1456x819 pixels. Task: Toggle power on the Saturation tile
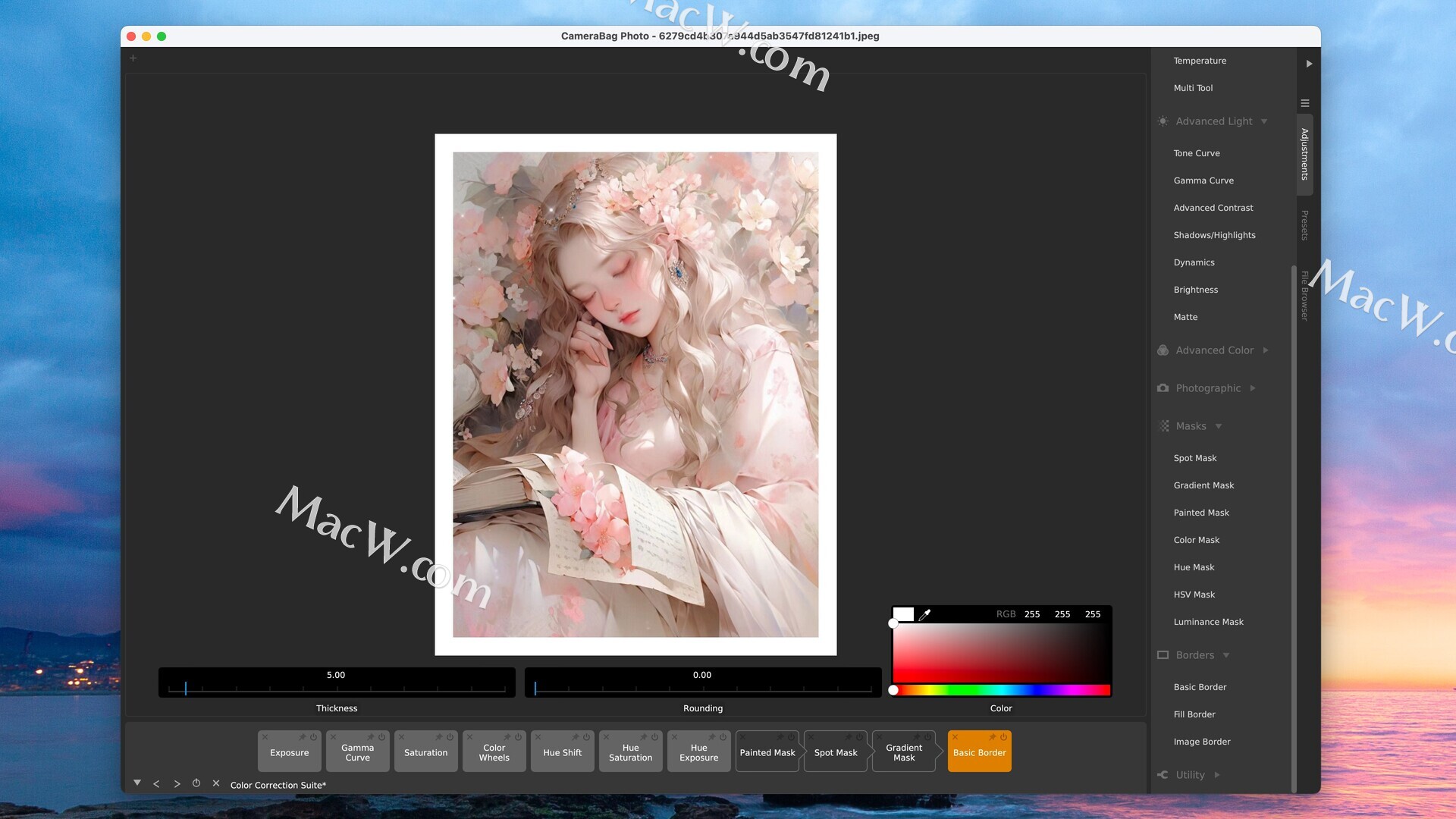450,737
